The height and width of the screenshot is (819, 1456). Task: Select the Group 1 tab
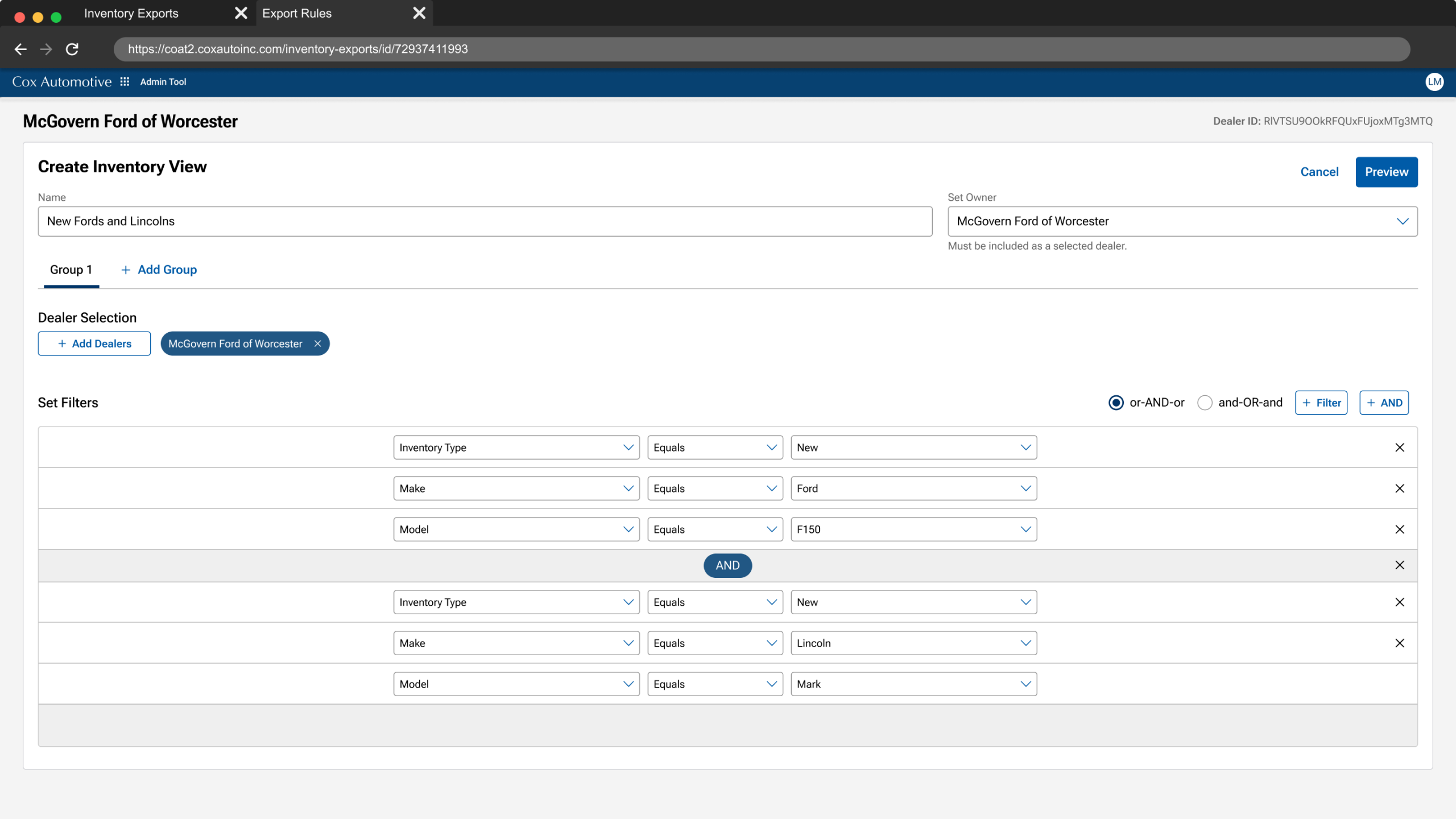(x=71, y=270)
